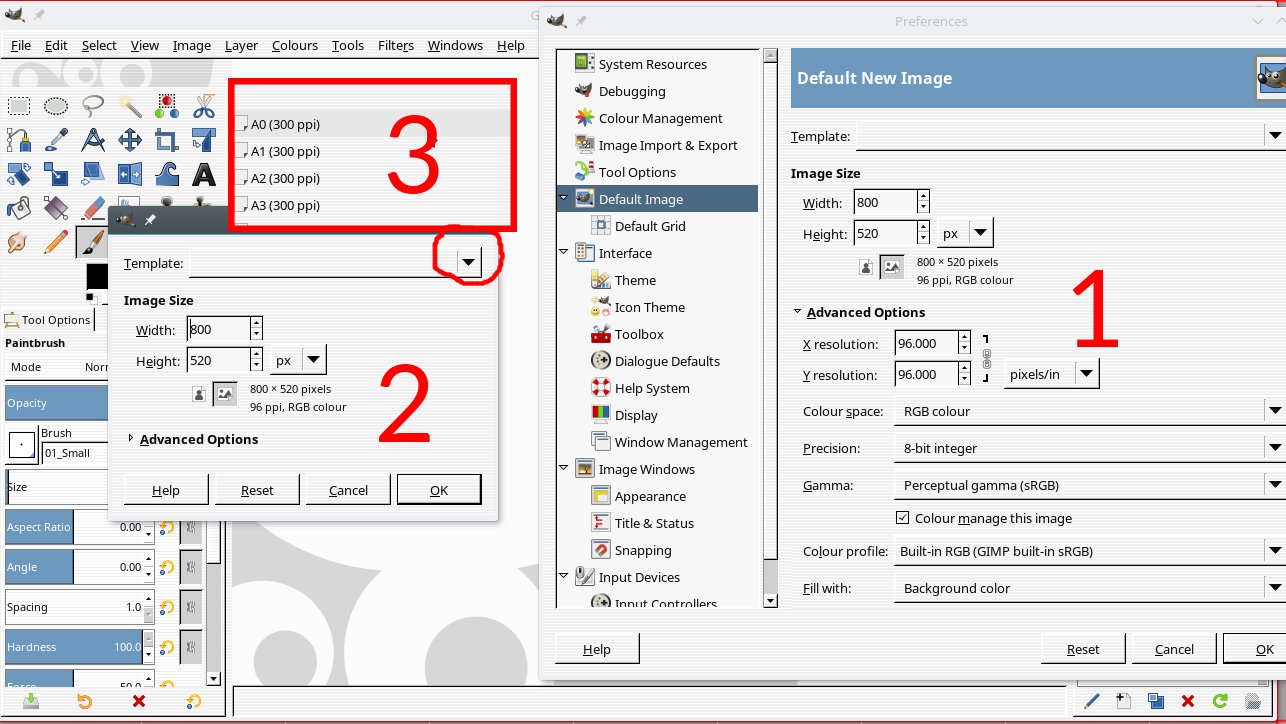The height and width of the screenshot is (724, 1286).
Task: Choose the Gradient tool
Action: (56, 209)
